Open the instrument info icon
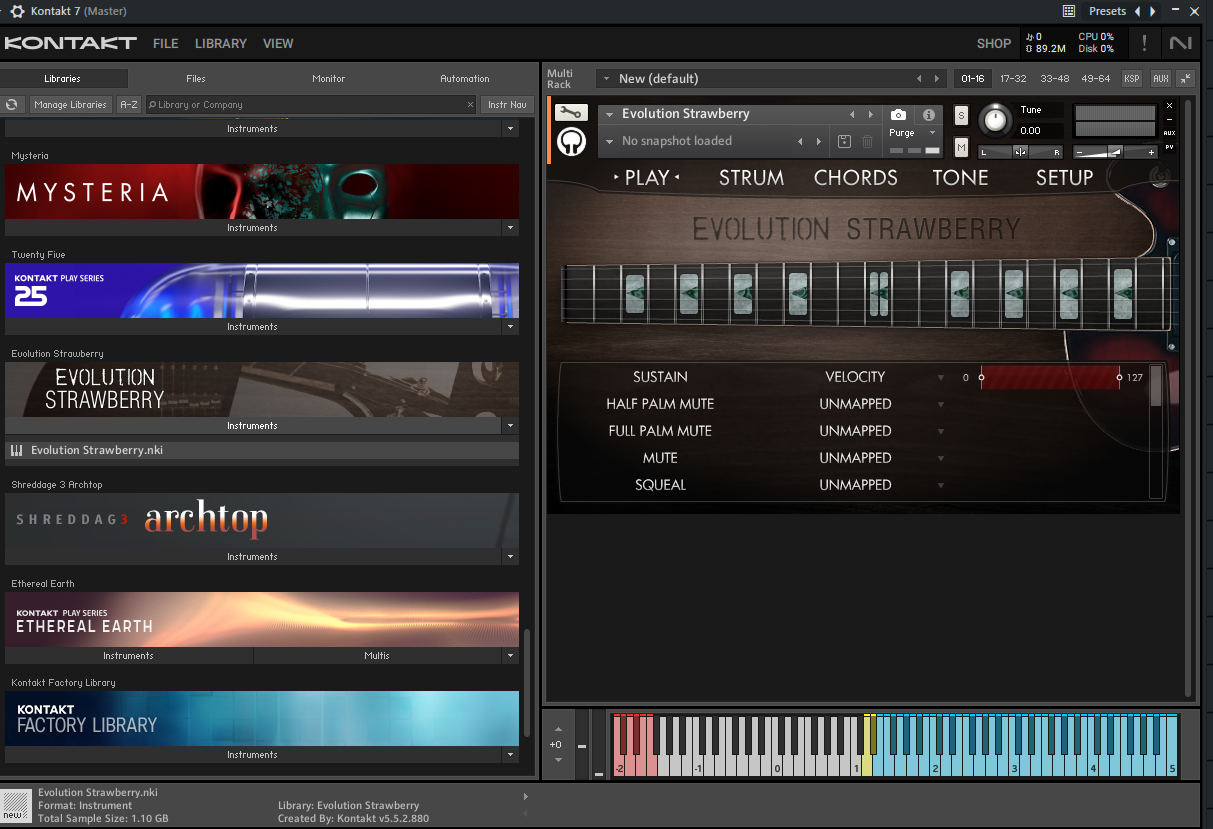 point(928,115)
